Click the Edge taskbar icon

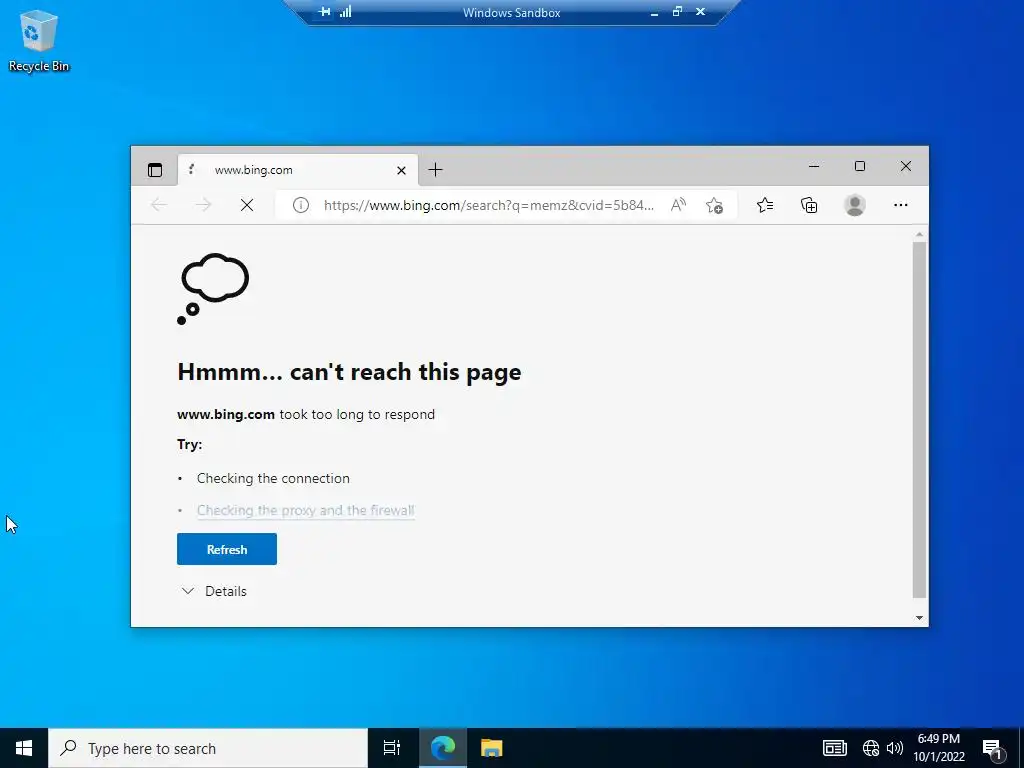click(x=443, y=748)
